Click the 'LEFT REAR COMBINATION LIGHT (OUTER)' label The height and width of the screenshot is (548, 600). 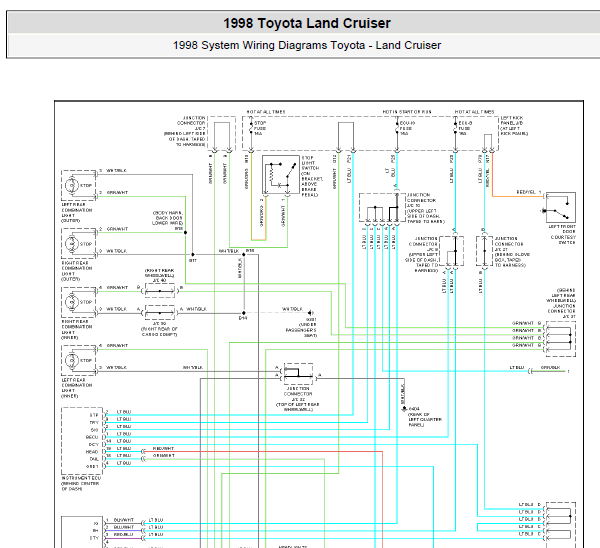click(x=77, y=212)
